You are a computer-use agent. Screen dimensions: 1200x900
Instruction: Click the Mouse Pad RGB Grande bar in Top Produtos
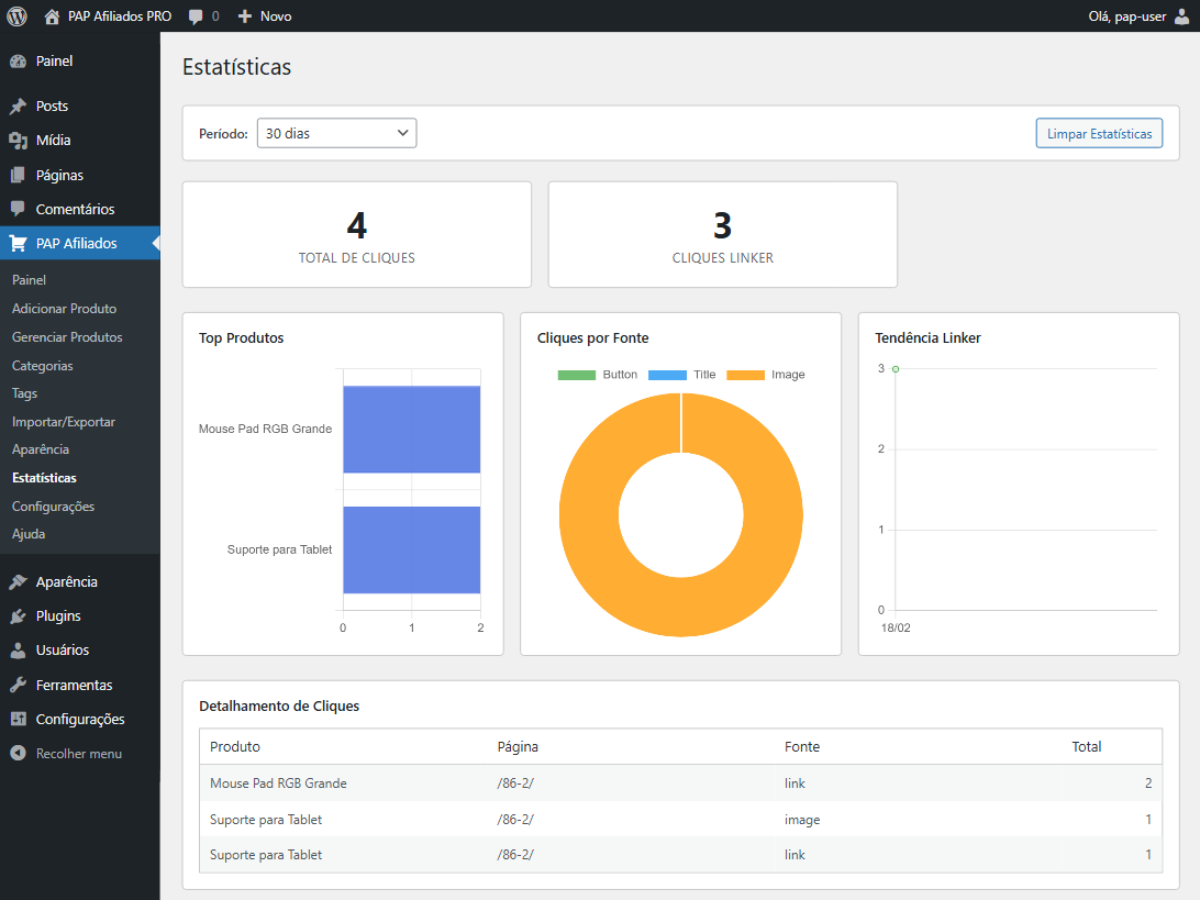point(411,428)
